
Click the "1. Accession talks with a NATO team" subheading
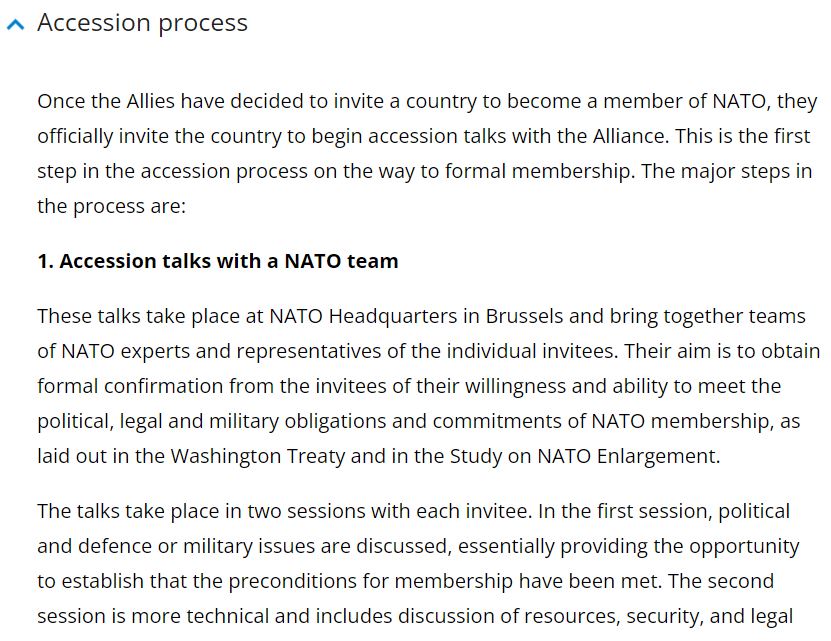(x=218, y=261)
